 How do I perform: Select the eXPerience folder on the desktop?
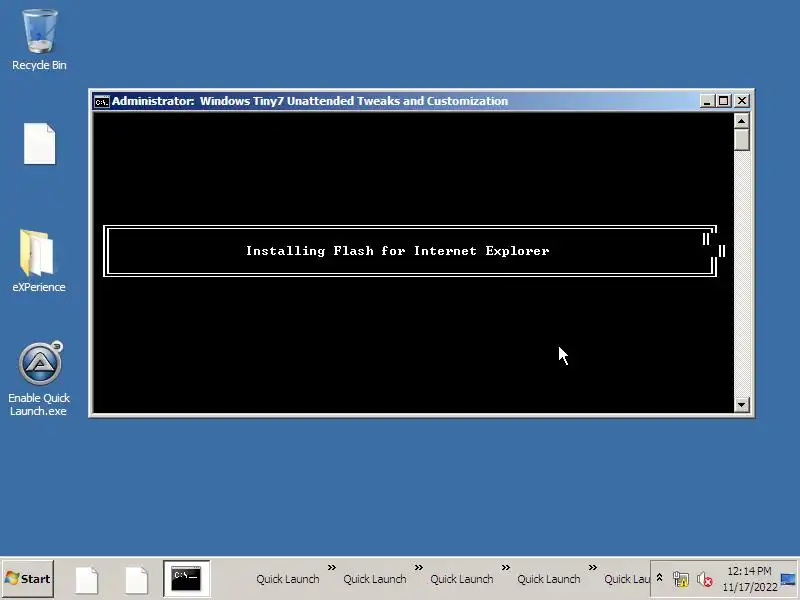pos(39,260)
